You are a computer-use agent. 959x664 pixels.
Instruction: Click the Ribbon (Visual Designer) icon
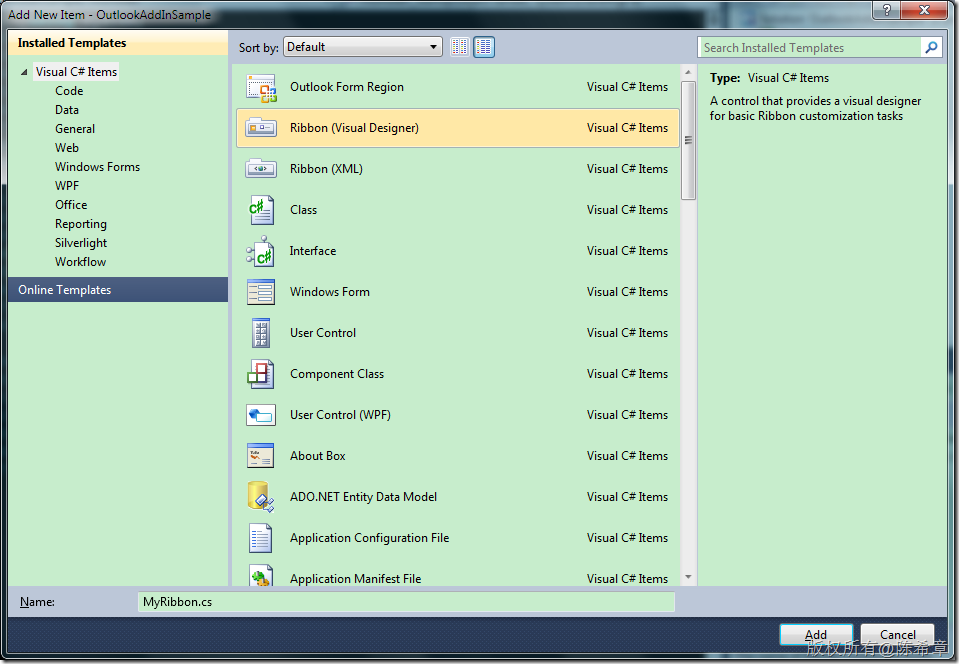261,128
